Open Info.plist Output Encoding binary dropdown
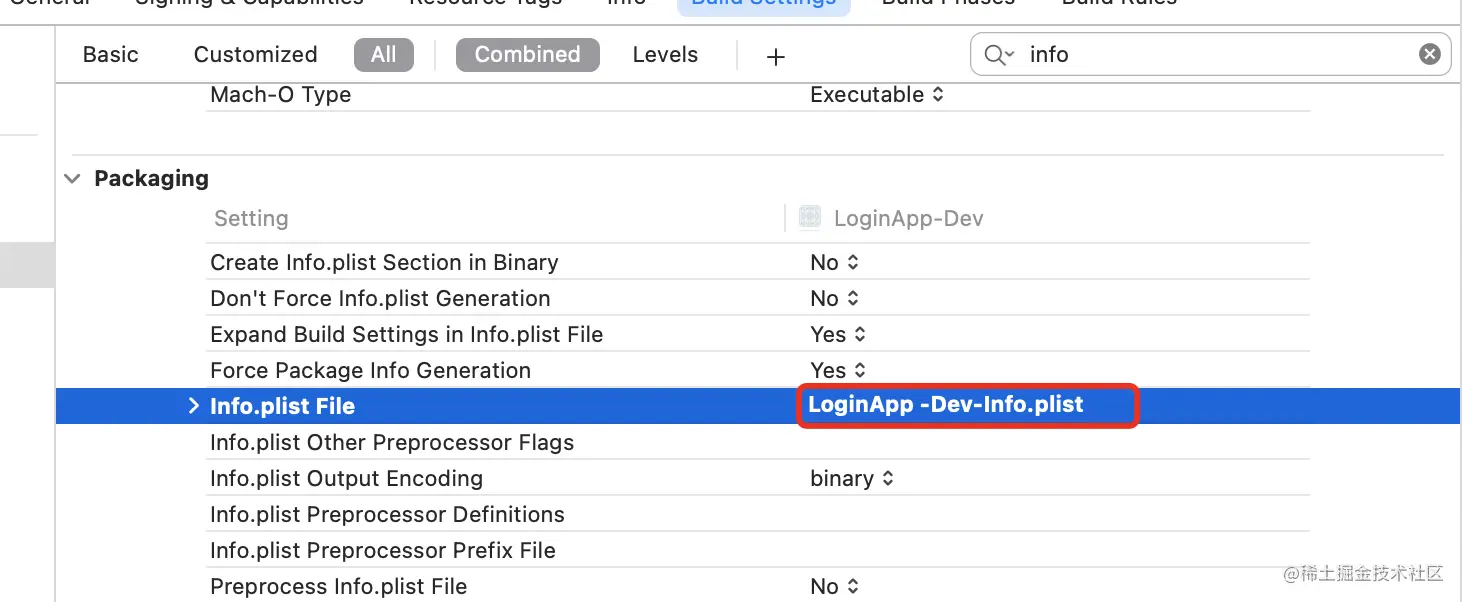This screenshot has width=1462, height=602. [x=851, y=479]
